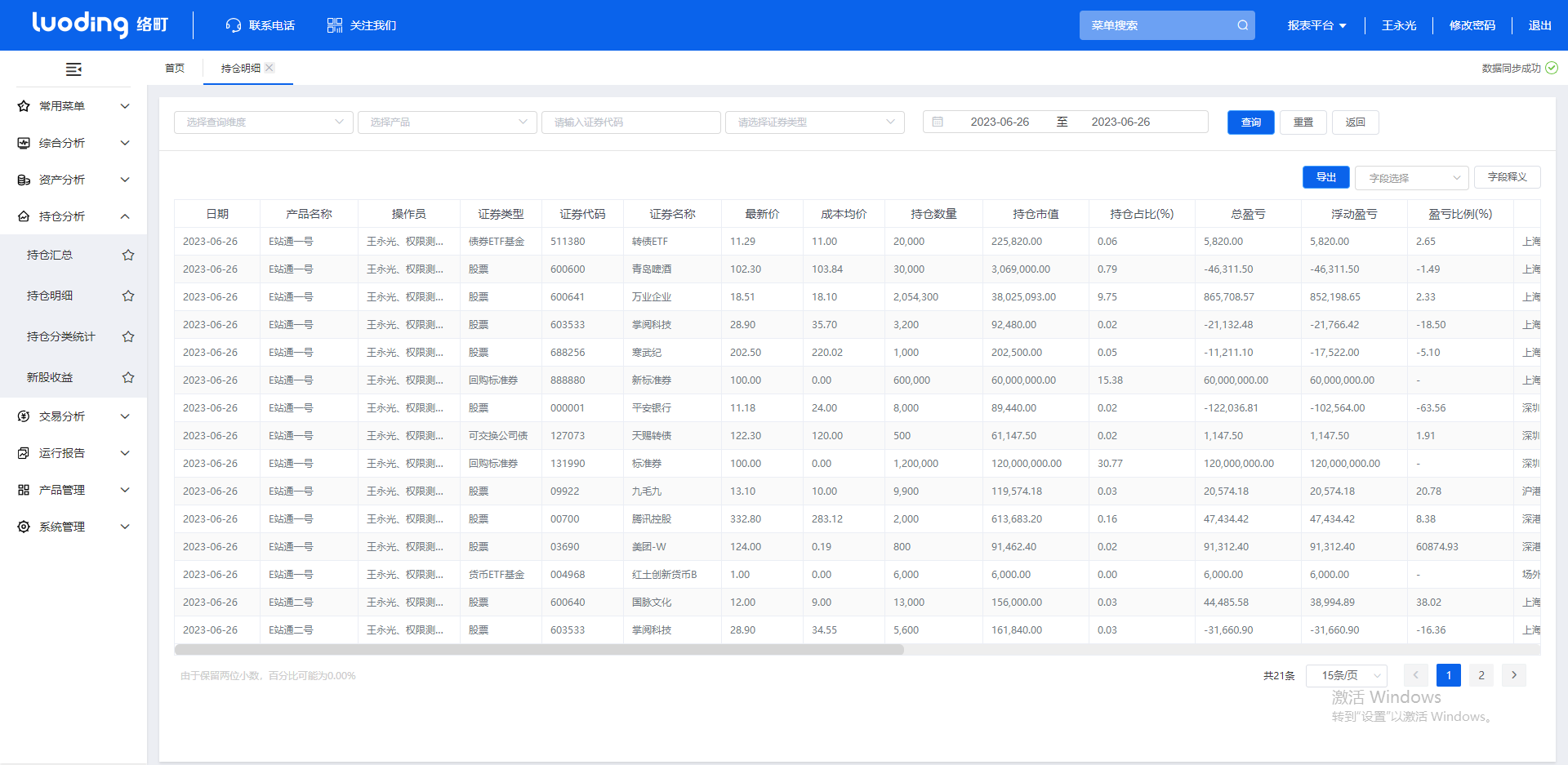
Task: Go to page 2
Action: 1481,675
